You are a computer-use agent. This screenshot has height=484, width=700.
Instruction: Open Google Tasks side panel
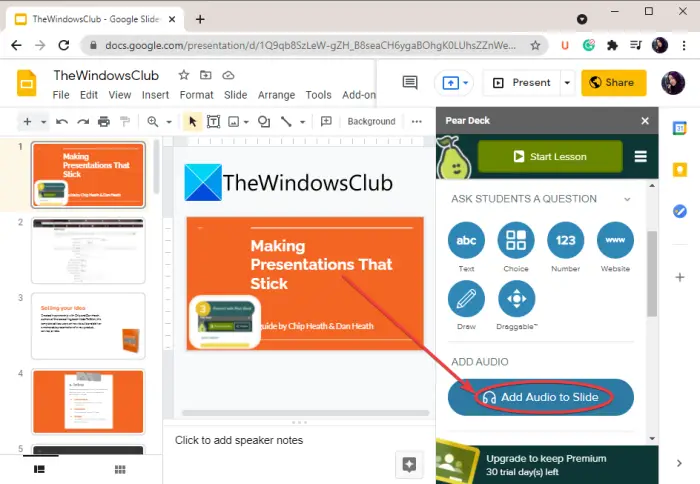[679, 211]
